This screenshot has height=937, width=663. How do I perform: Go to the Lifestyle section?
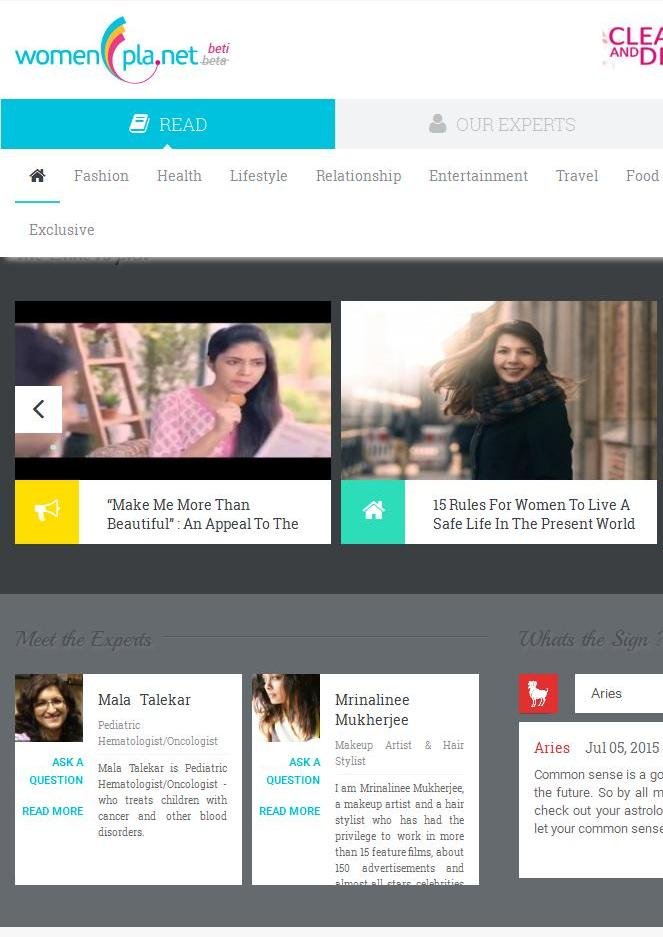258,176
